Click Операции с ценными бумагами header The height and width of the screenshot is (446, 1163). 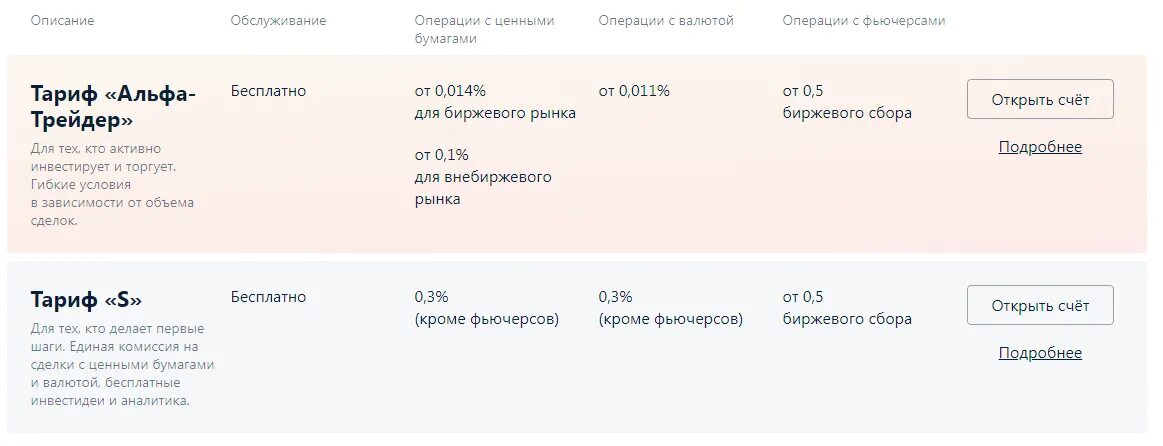pyautogui.click(x=484, y=30)
